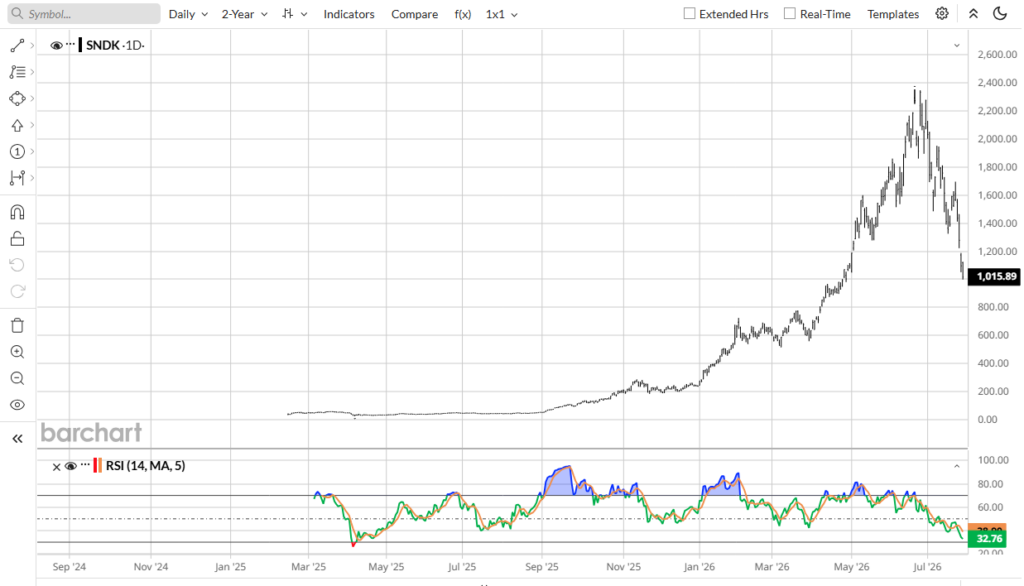This screenshot has height=586, width=1024.
Task: Enable the Real-Time checkbox
Action: coord(790,13)
